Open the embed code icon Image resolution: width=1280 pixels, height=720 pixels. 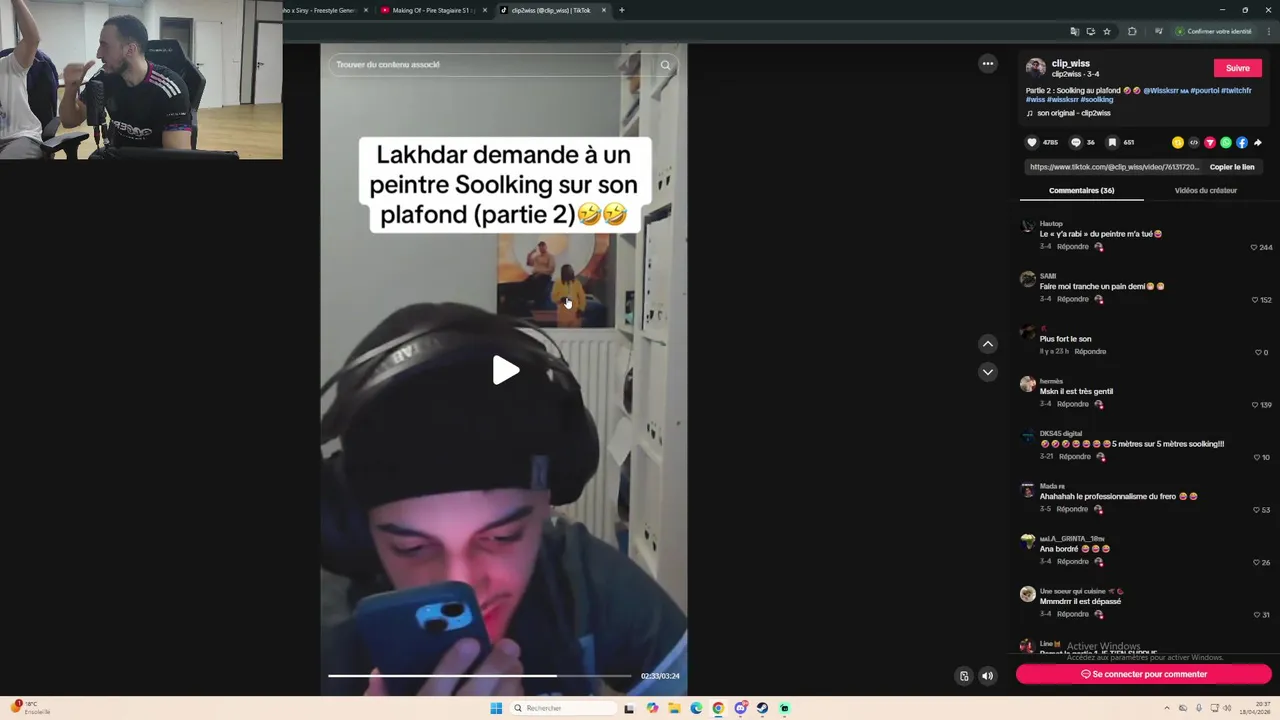point(1194,142)
